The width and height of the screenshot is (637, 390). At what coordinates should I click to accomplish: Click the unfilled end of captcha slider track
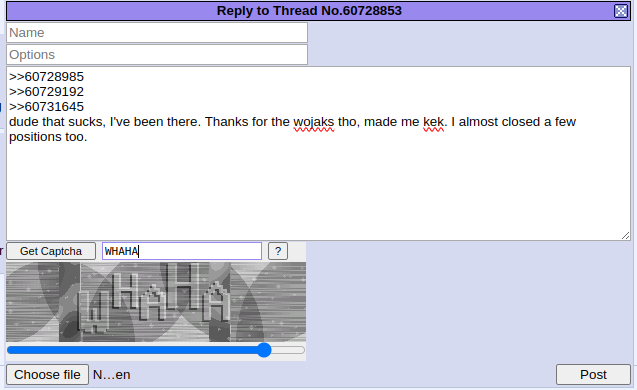pos(288,350)
